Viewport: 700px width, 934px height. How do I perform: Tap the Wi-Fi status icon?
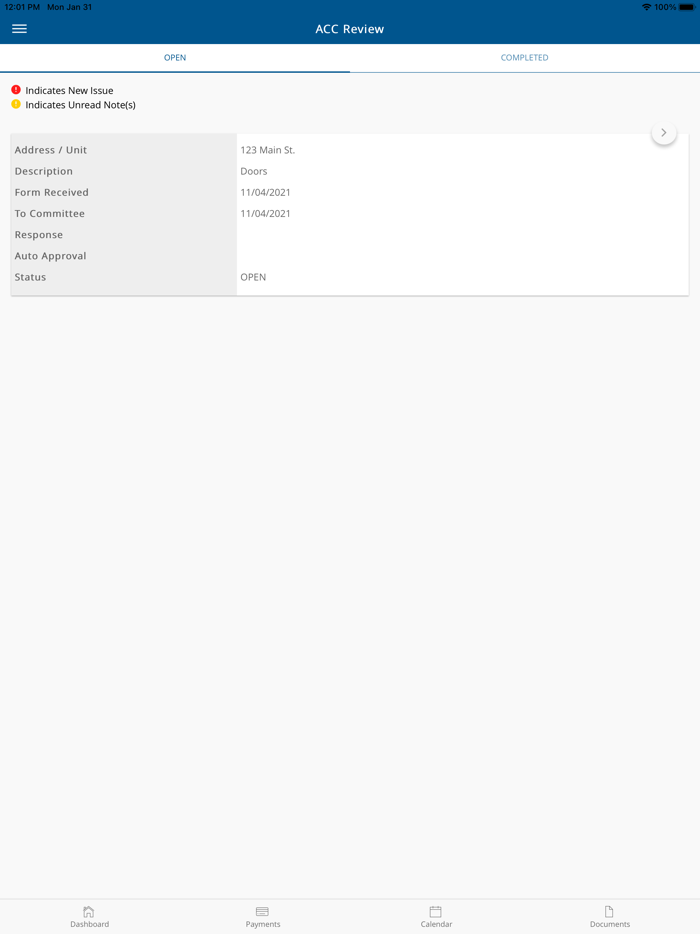[646, 7]
